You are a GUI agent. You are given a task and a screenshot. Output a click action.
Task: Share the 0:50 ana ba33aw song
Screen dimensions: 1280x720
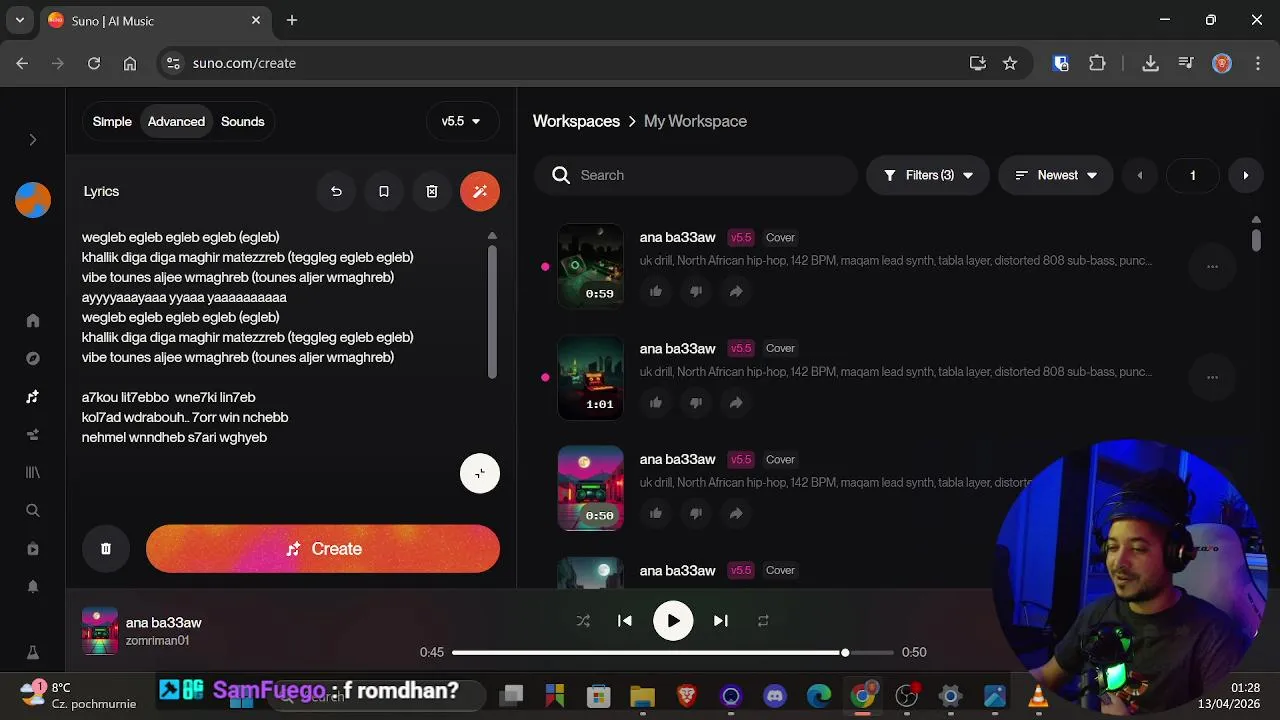point(736,514)
